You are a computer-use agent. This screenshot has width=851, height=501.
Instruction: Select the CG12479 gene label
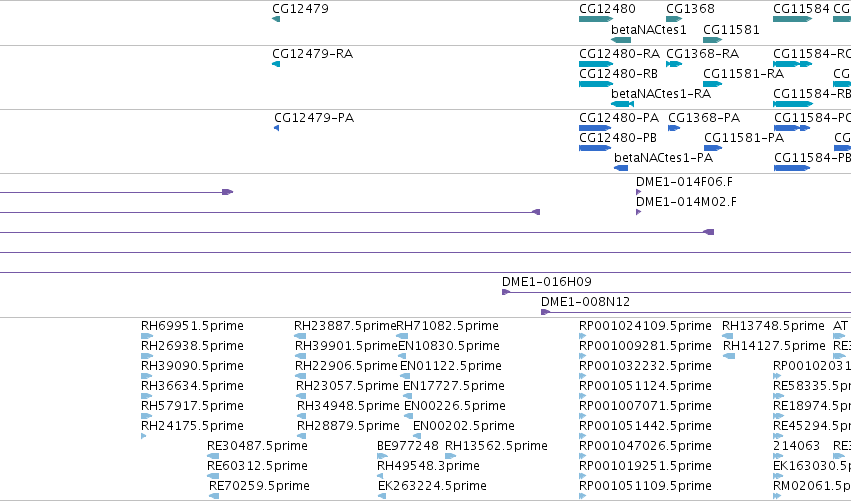tap(300, 9)
